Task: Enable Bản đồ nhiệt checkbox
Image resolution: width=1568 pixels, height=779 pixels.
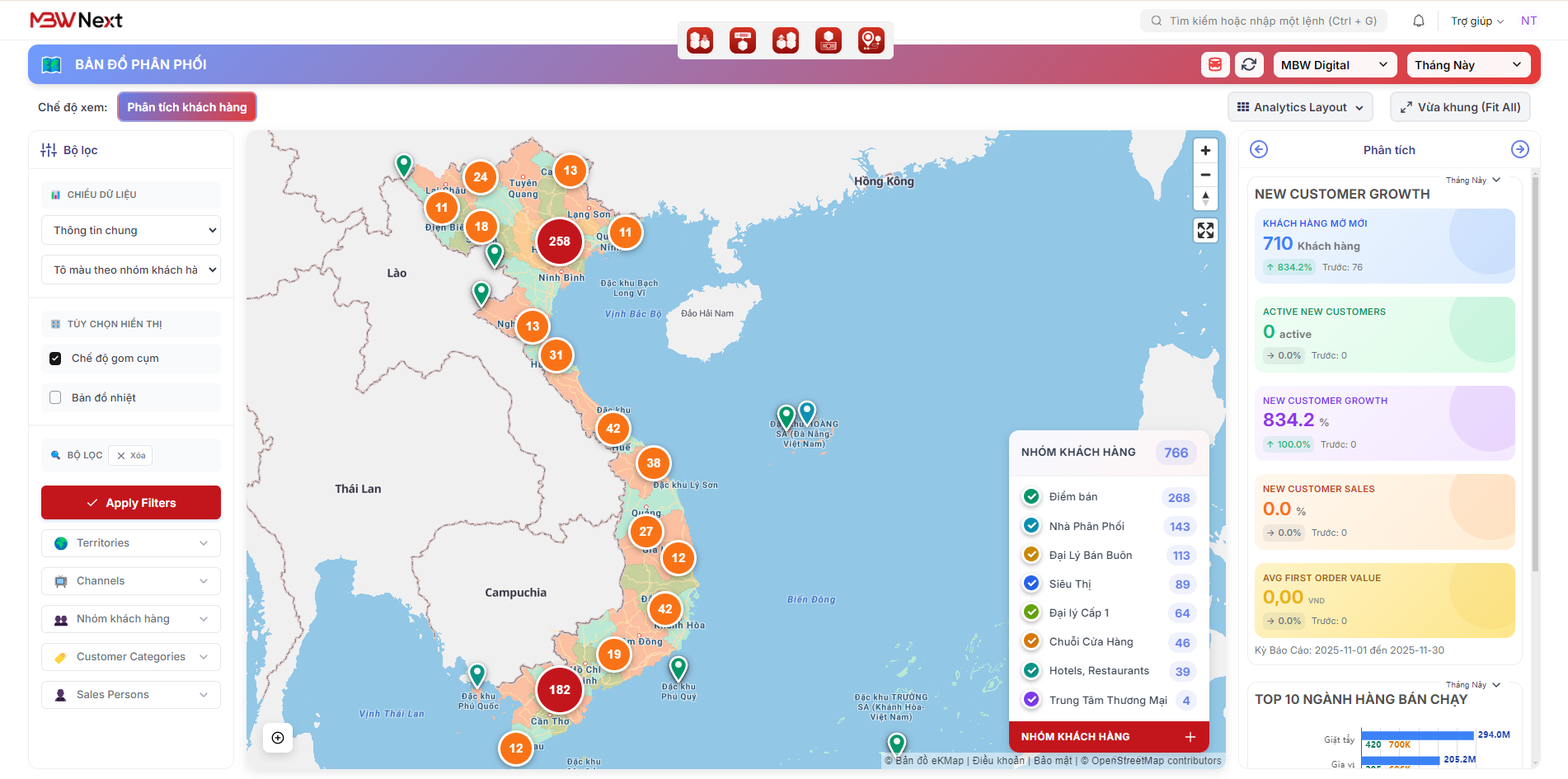Action: pos(55,397)
